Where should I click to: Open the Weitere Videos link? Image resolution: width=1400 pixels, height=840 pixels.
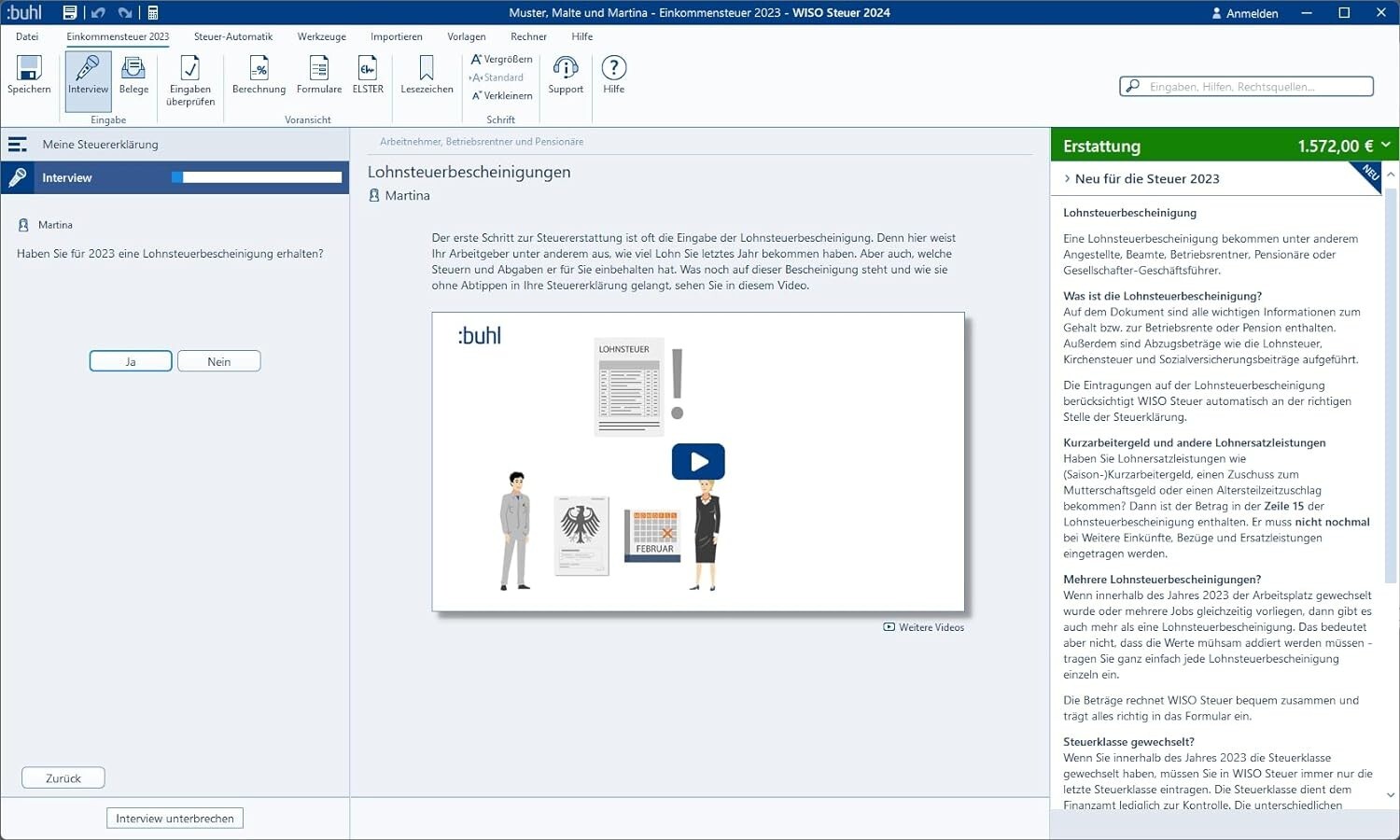[x=924, y=627]
